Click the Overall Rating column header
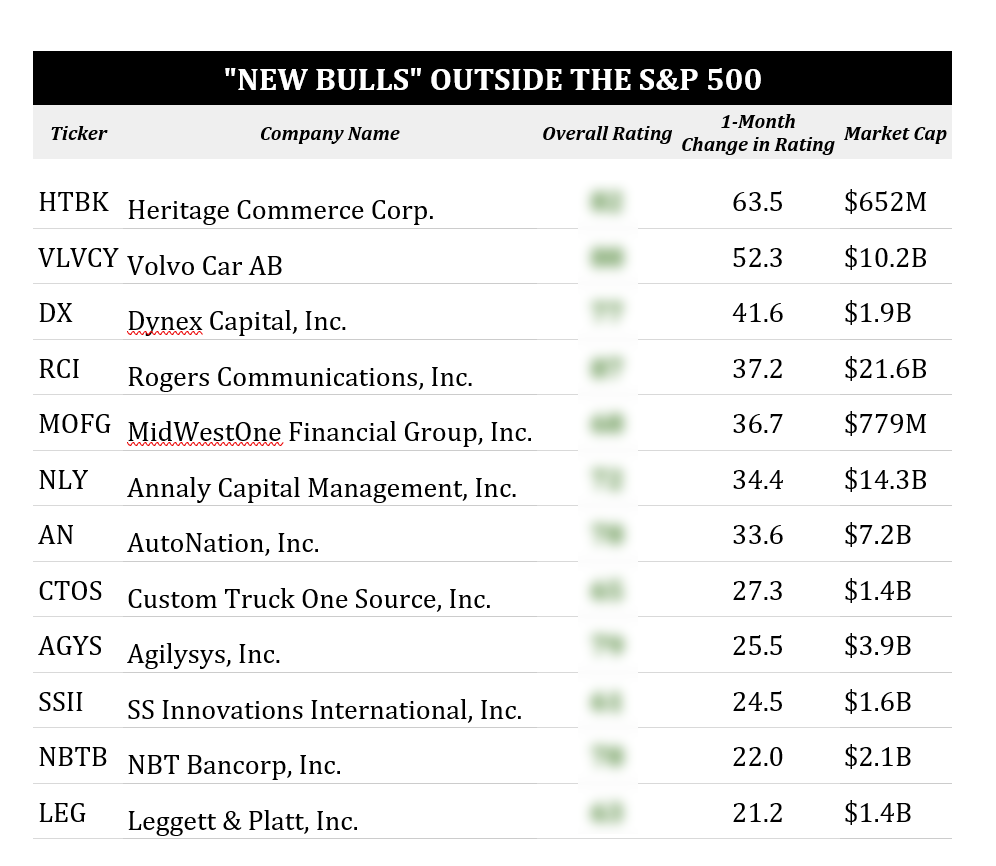This screenshot has width=996, height=866. [x=607, y=133]
